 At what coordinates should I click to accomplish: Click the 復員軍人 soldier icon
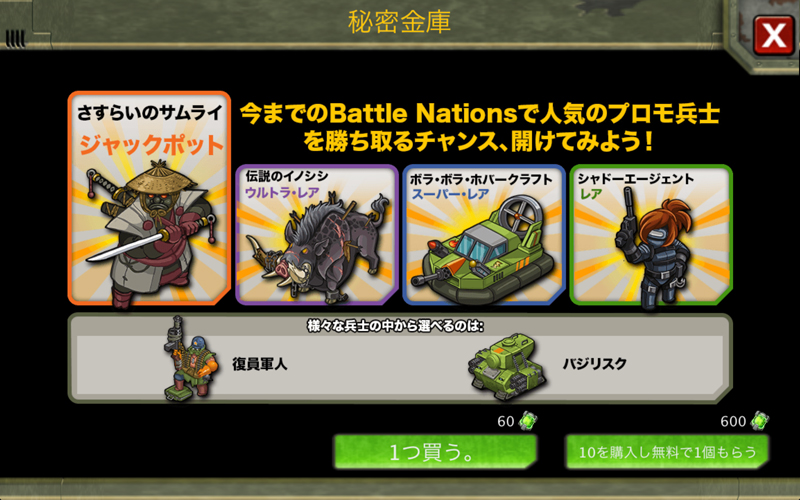(190, 358)
